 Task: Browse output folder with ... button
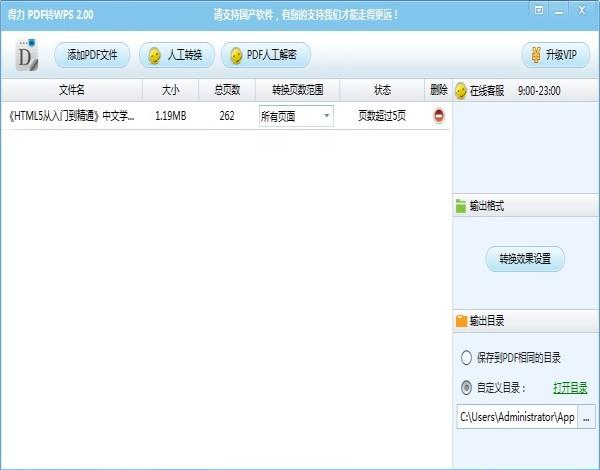[x=586, y=417]
